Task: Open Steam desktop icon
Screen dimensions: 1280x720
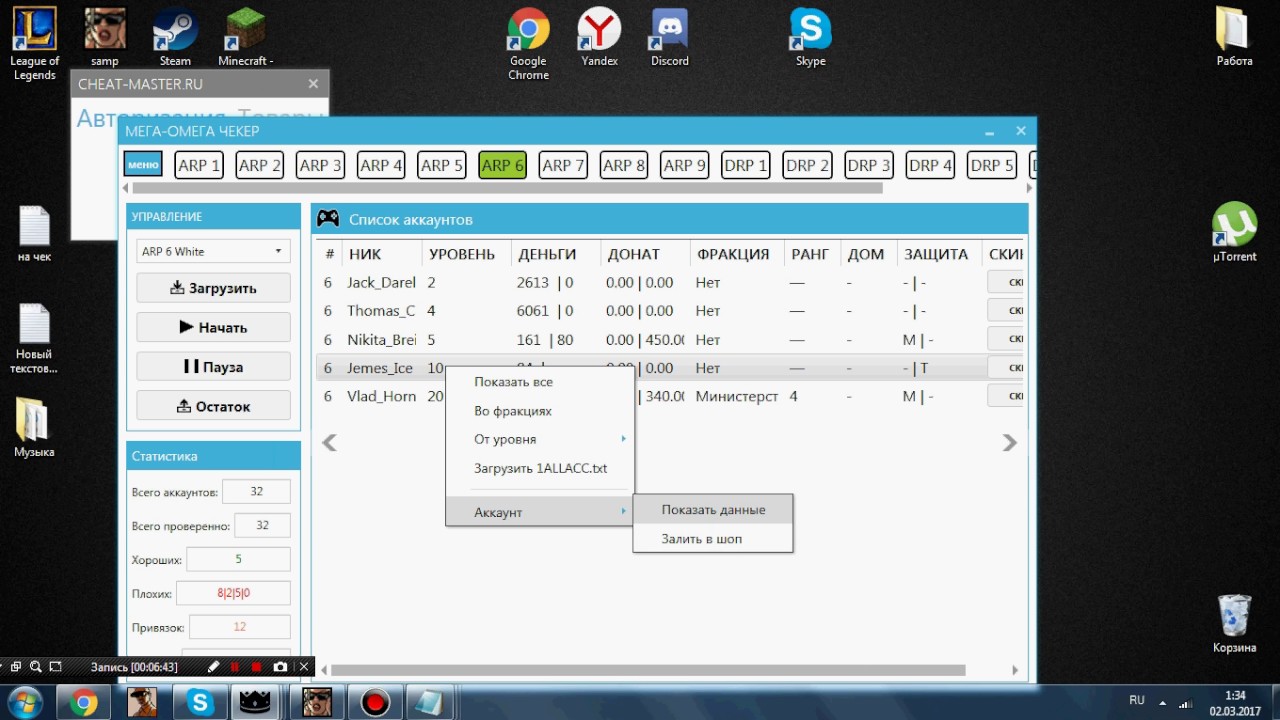Action: click(175, 38)
